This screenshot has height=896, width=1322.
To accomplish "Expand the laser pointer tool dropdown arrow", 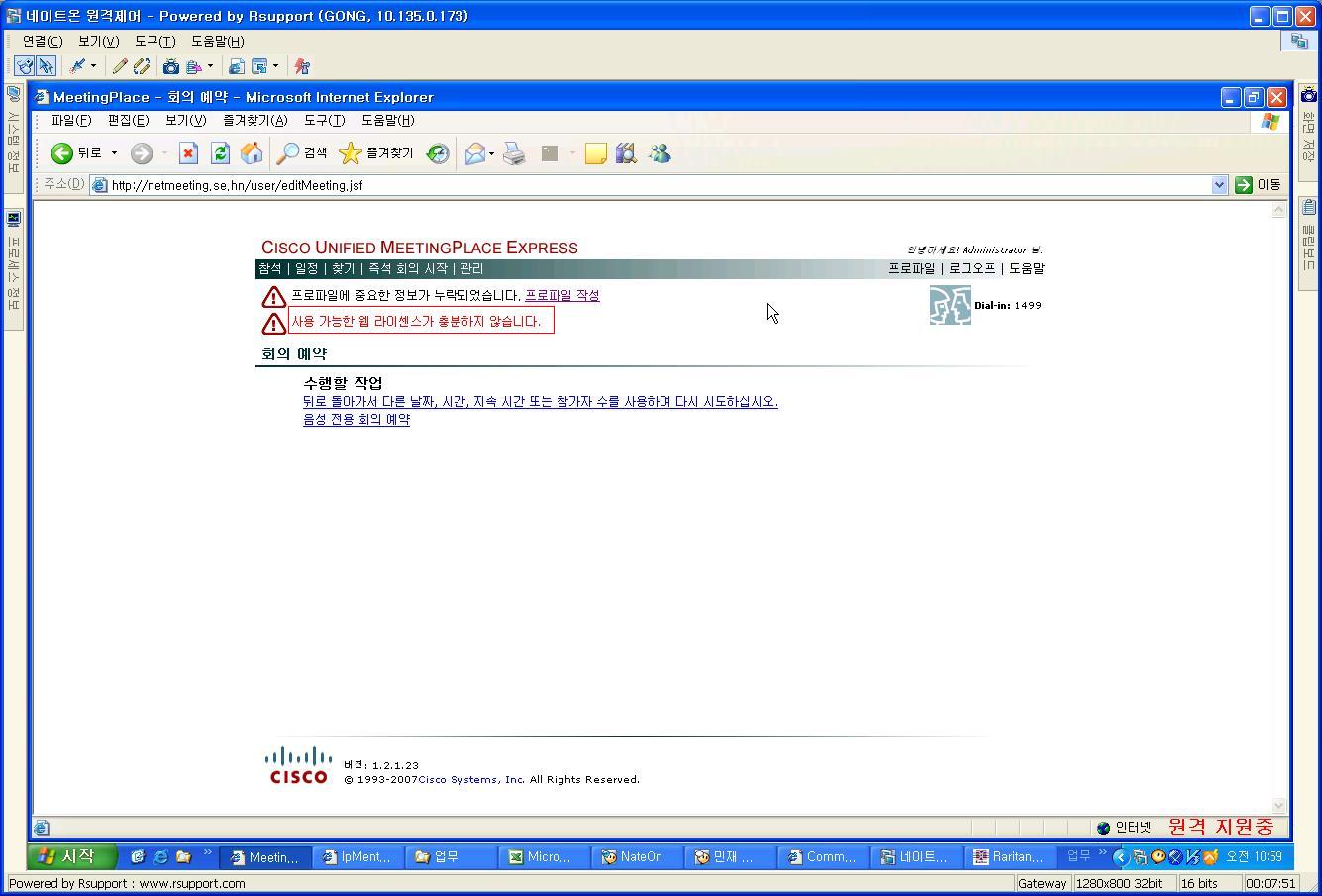I will [x=93, y=66].
